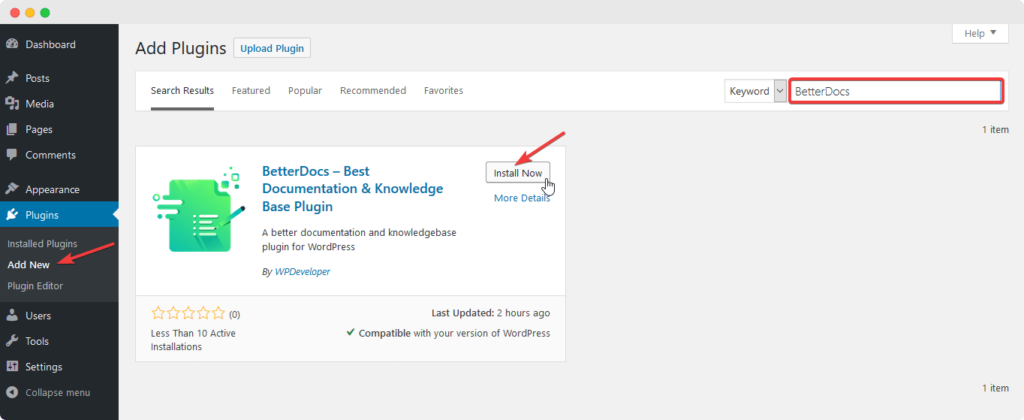The width and height of the screenshot is (1024, 420).
Task: Open the BetterDocs plugin title link
Action: tap(353, 189)
